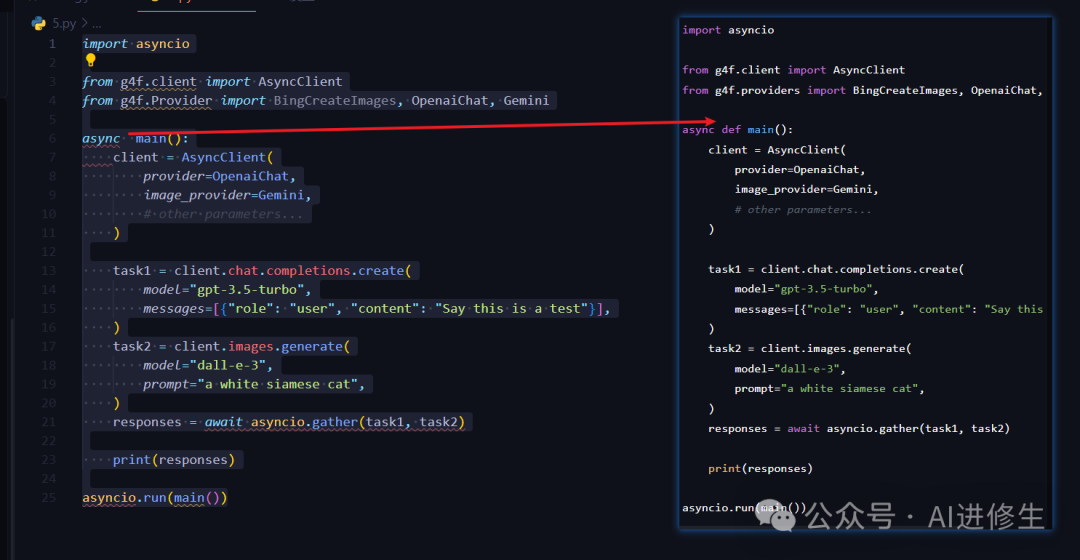1080x560 pixels.
Task: Click the yellow lightbulb code action icon
Action: [x=90, y=61]
